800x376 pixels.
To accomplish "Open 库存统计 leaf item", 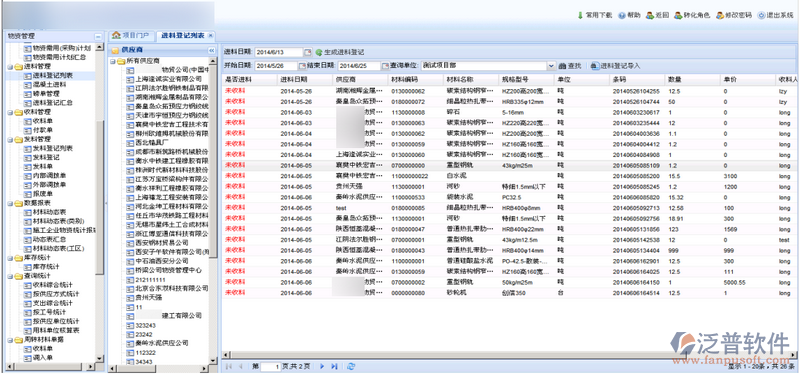I will 46,267.
